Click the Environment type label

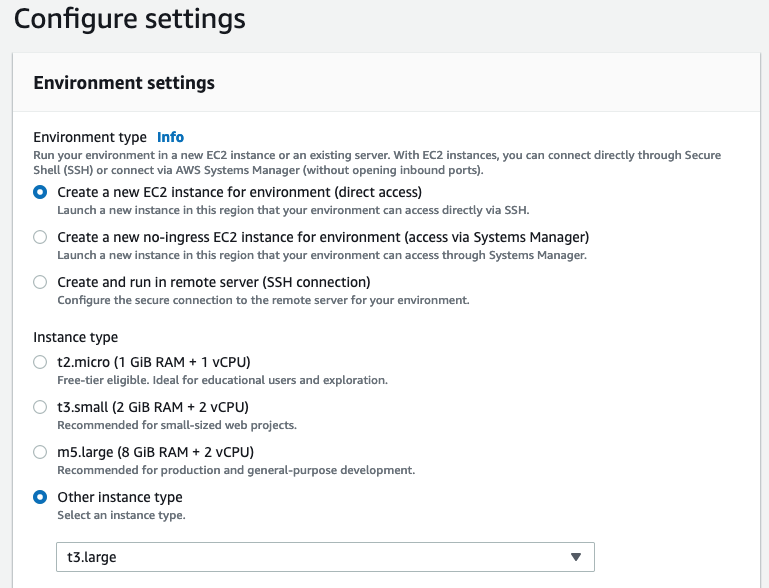pos(90,137)
